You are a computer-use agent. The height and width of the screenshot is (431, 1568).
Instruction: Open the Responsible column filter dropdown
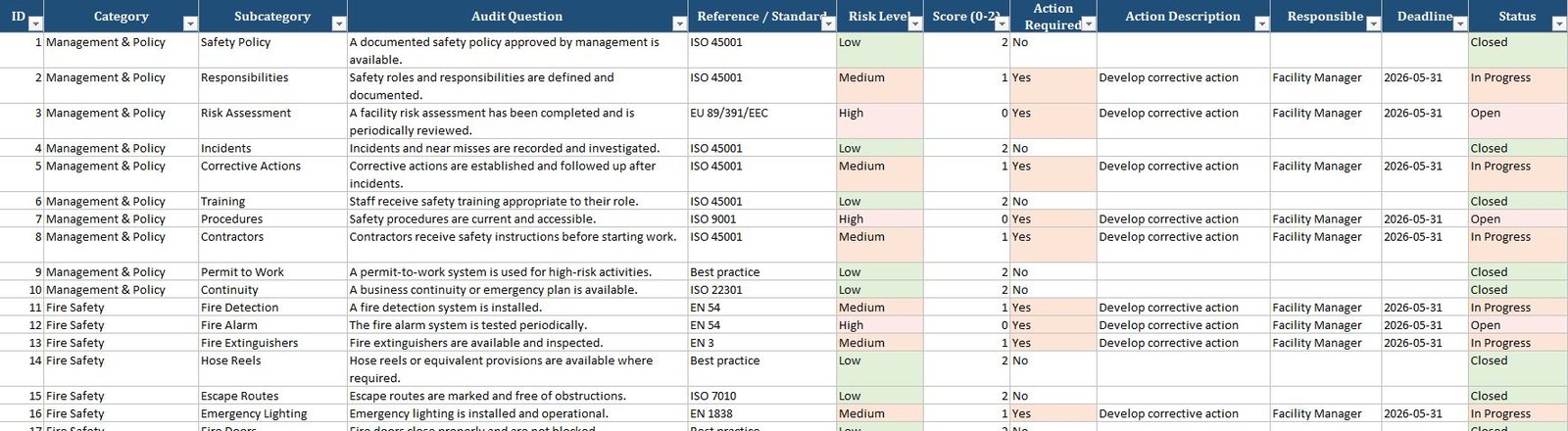click(1373, 24)
